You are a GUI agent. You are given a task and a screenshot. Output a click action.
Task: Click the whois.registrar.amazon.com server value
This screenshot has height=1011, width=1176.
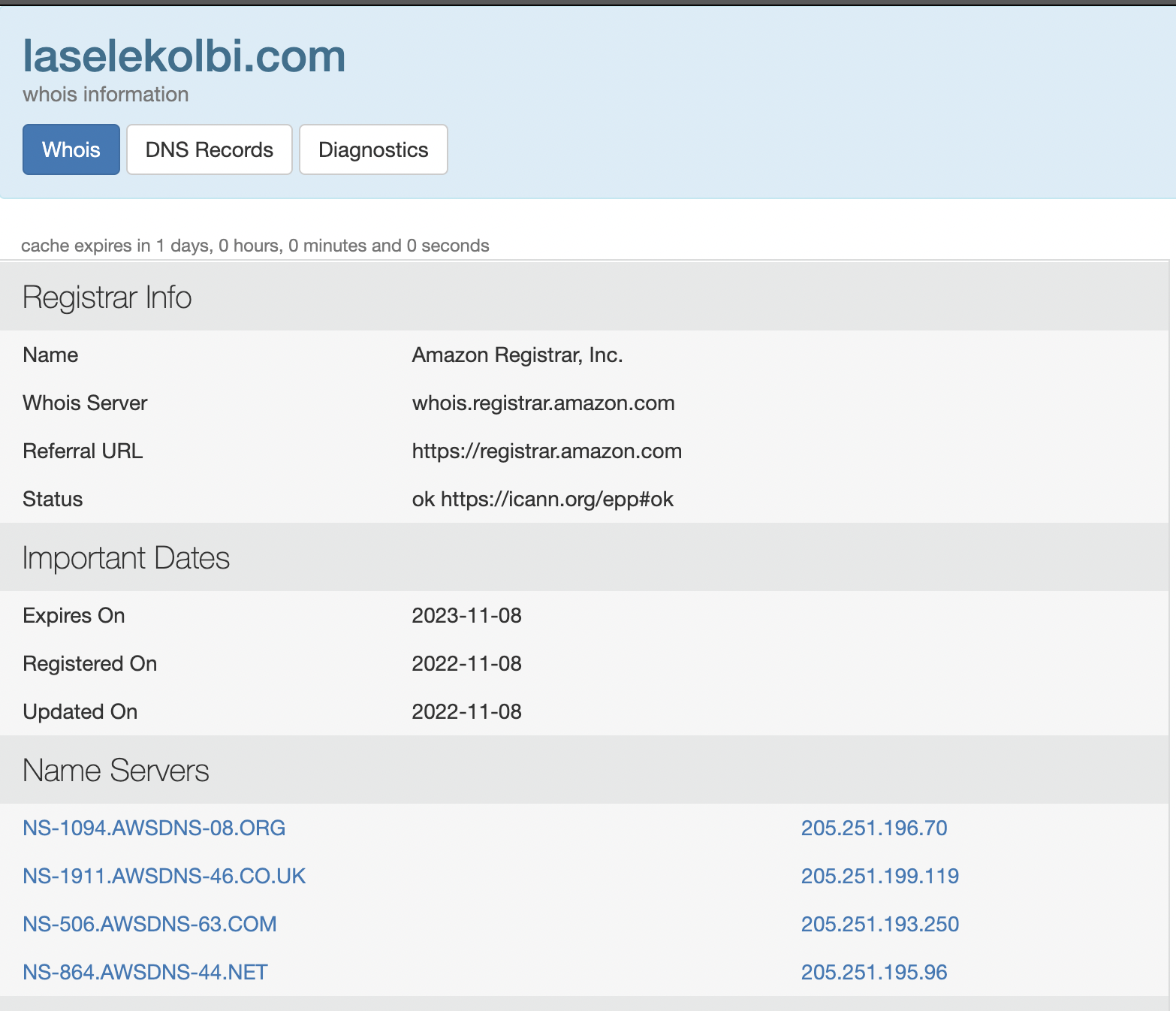[x=543, y=403]
